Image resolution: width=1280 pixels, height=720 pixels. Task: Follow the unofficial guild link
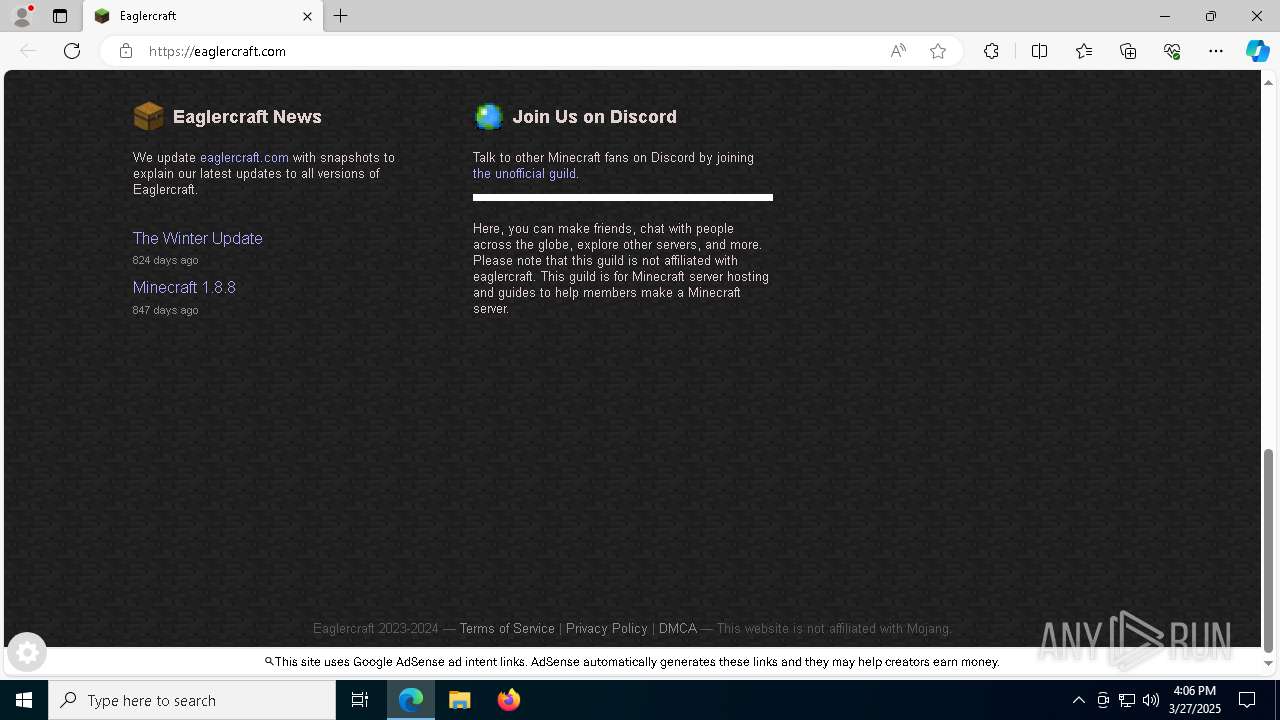(524, 173)
